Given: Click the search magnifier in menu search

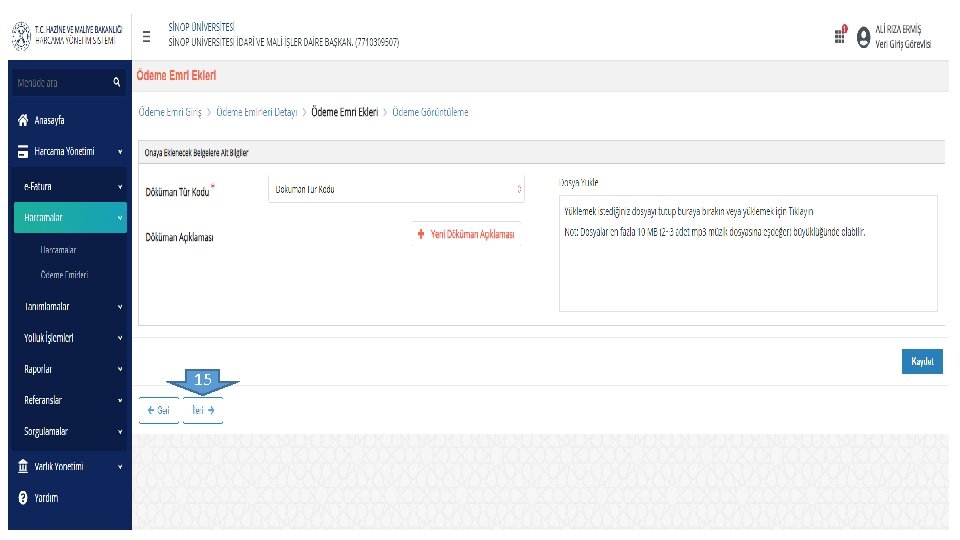Looking at the screenshot, I should pos(116,82).
